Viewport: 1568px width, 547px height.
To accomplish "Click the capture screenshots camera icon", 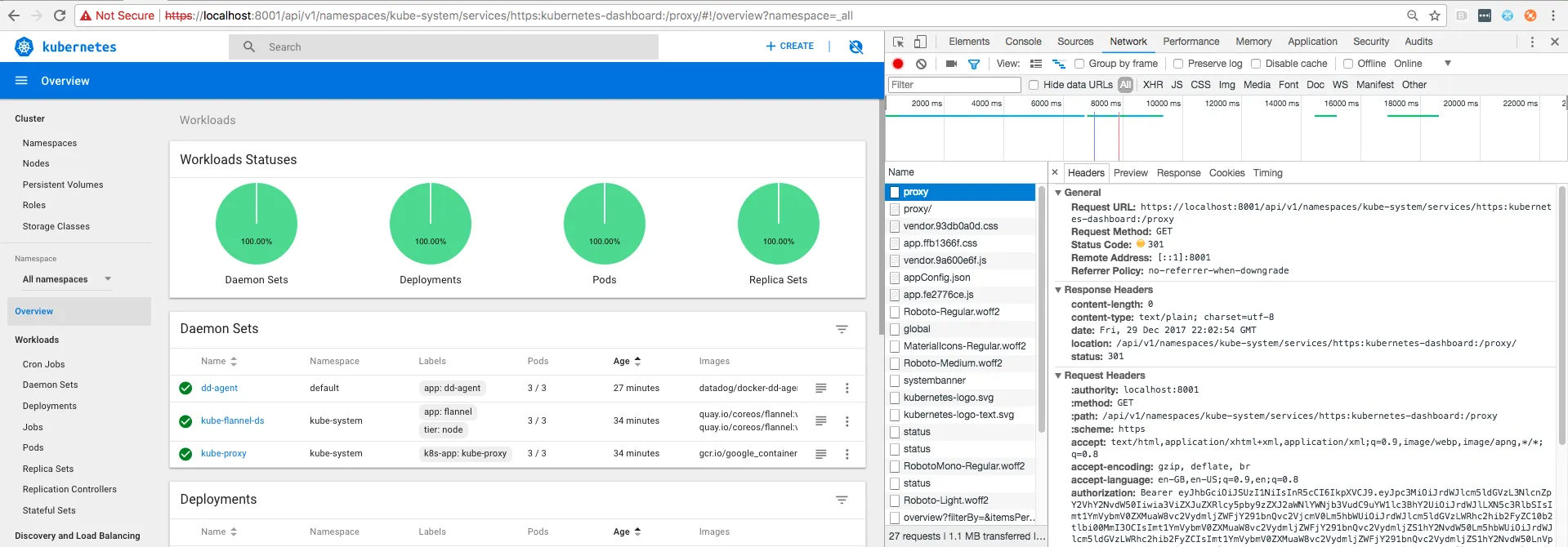I will tap(951, 64).
